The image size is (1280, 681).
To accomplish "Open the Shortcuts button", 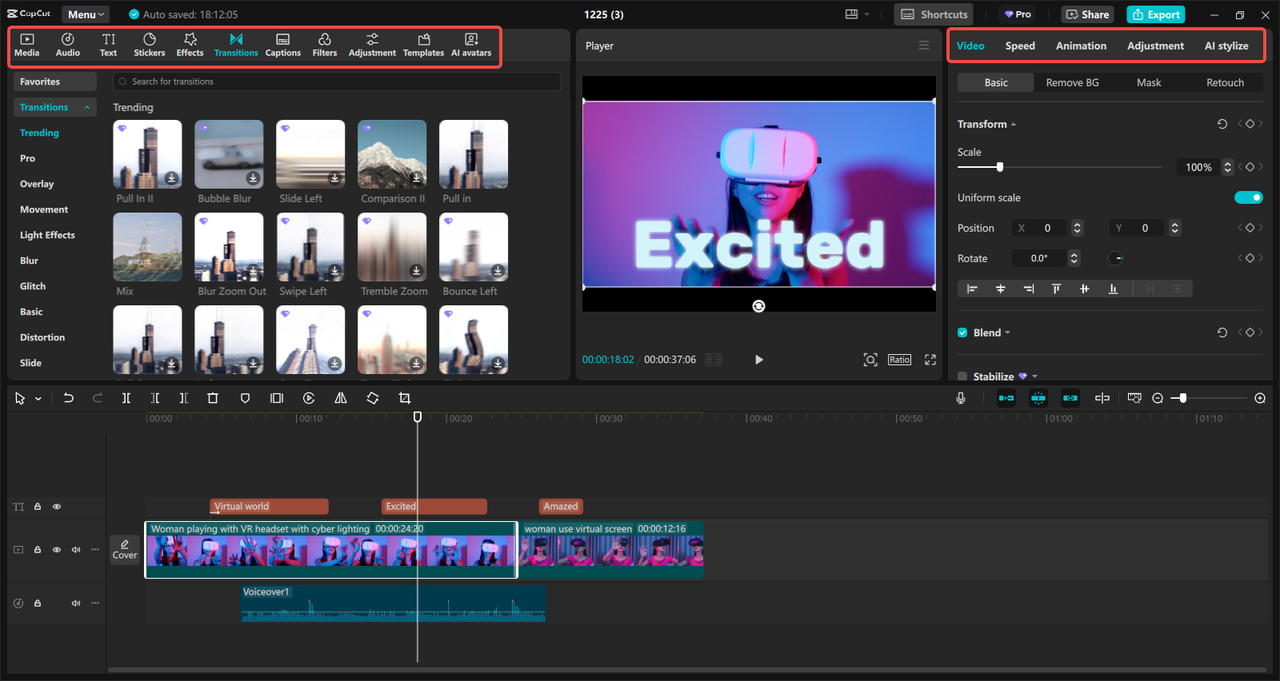I will coord(934,15).
